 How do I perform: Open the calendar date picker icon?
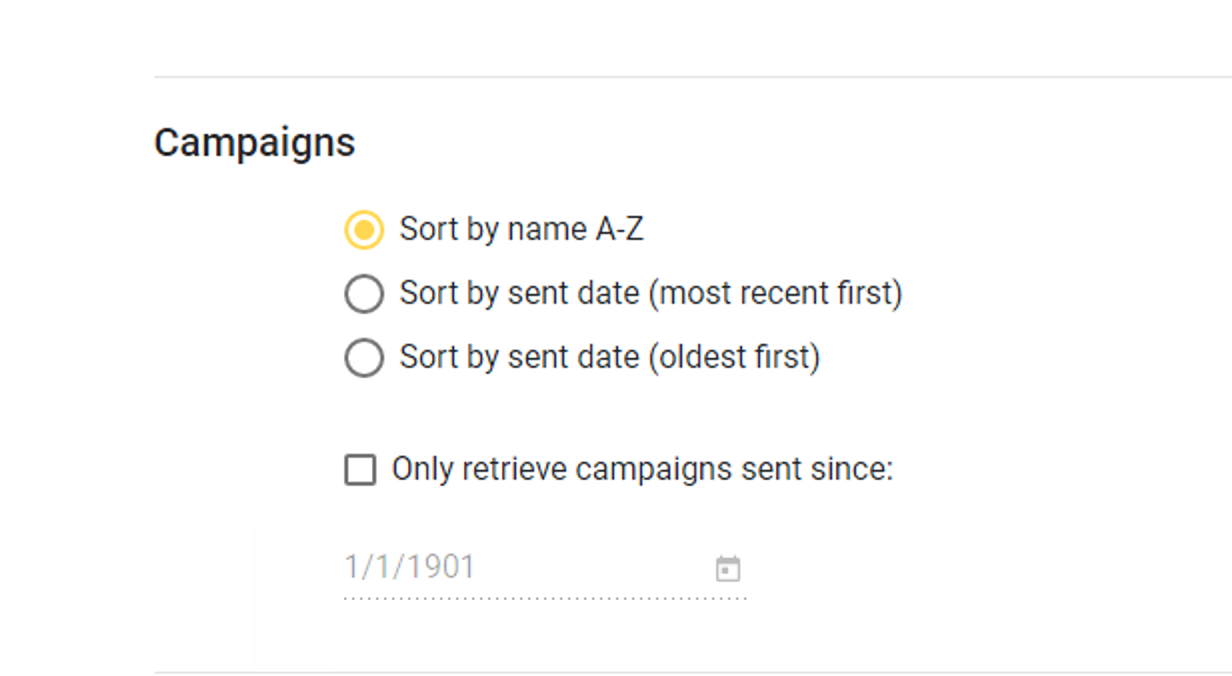[x=728, y=569]
